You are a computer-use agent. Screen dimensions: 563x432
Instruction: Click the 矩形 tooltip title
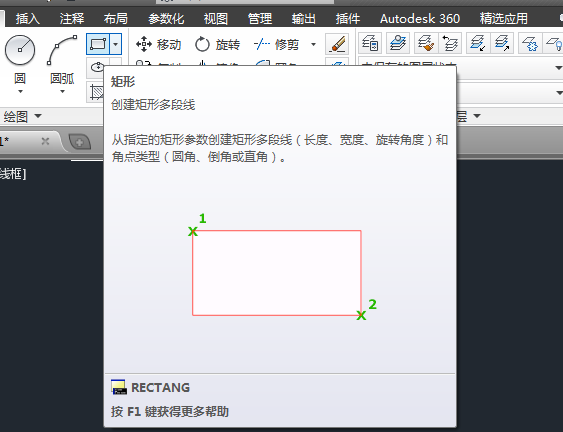pyautogui.click(x=123, y=82)
